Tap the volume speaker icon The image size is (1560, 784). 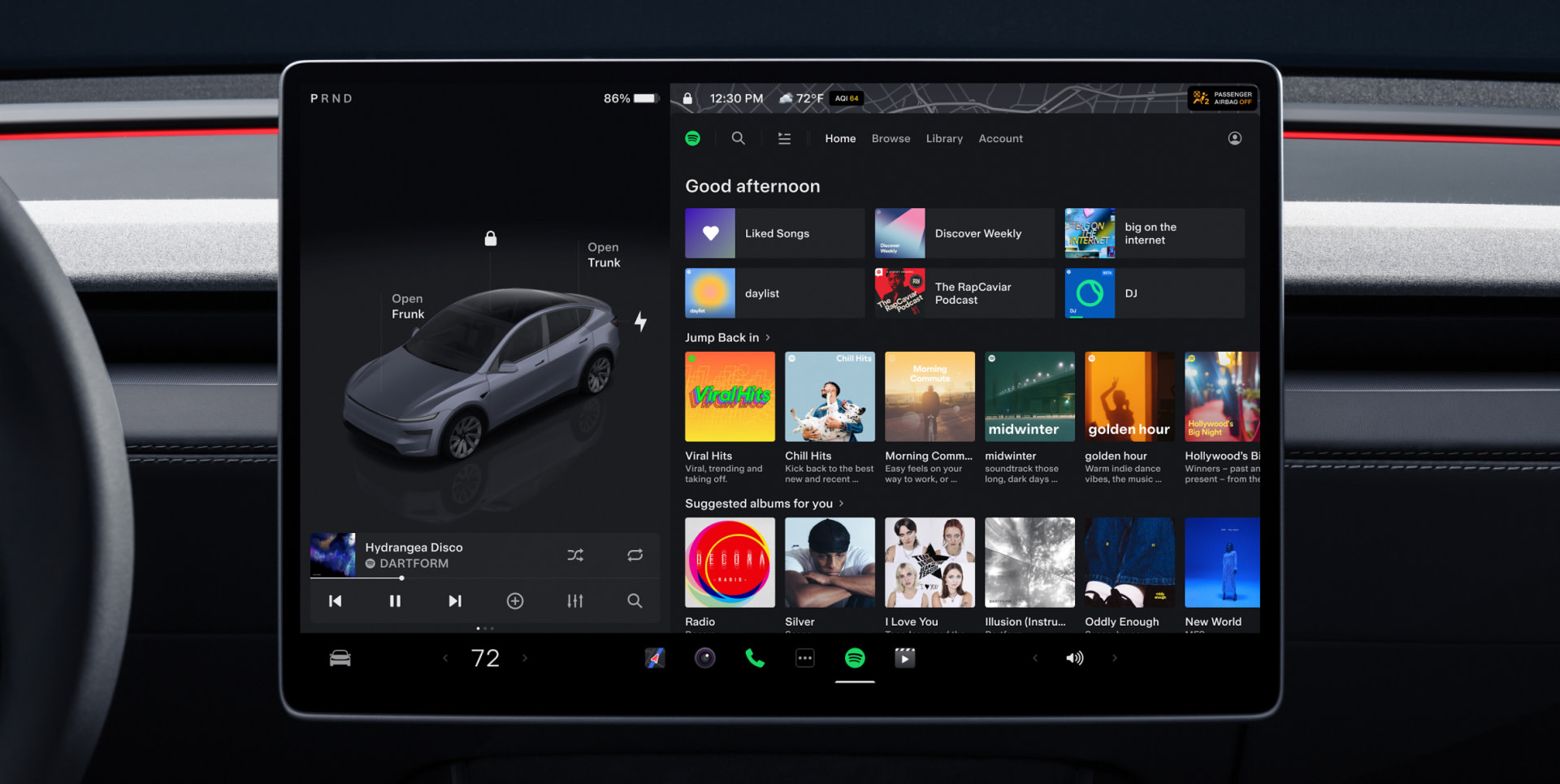pyautogui.click(x=1074, y=658)
